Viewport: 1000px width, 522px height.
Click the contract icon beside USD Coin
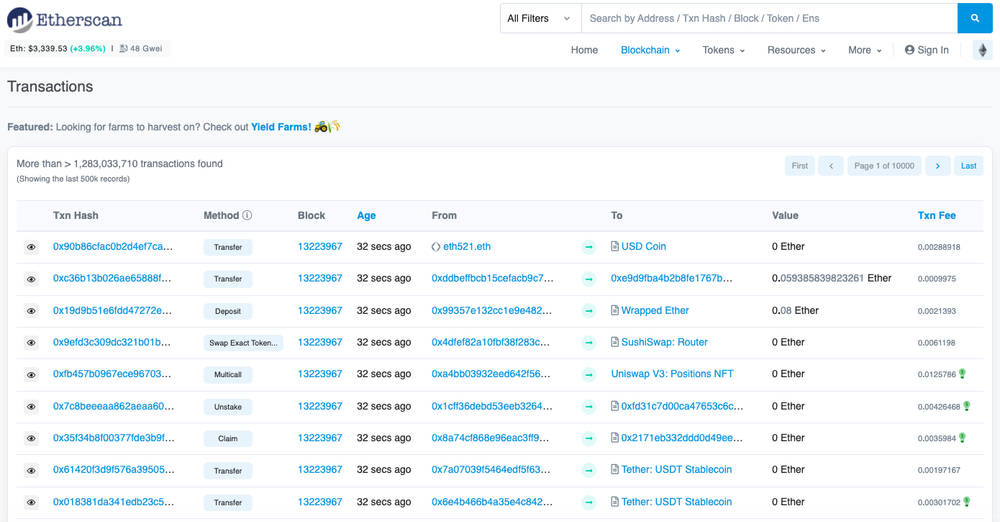pos(615,246)
